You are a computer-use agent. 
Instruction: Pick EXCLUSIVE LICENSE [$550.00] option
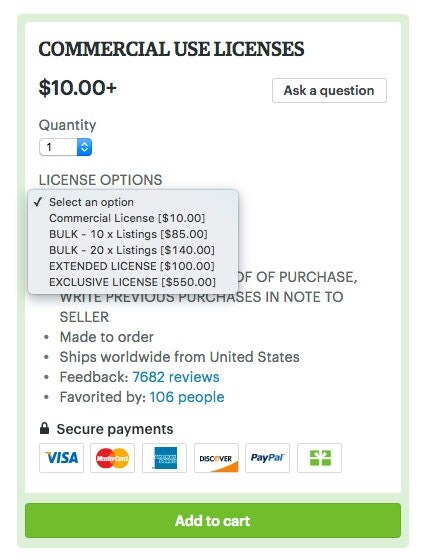coord(132,282)
